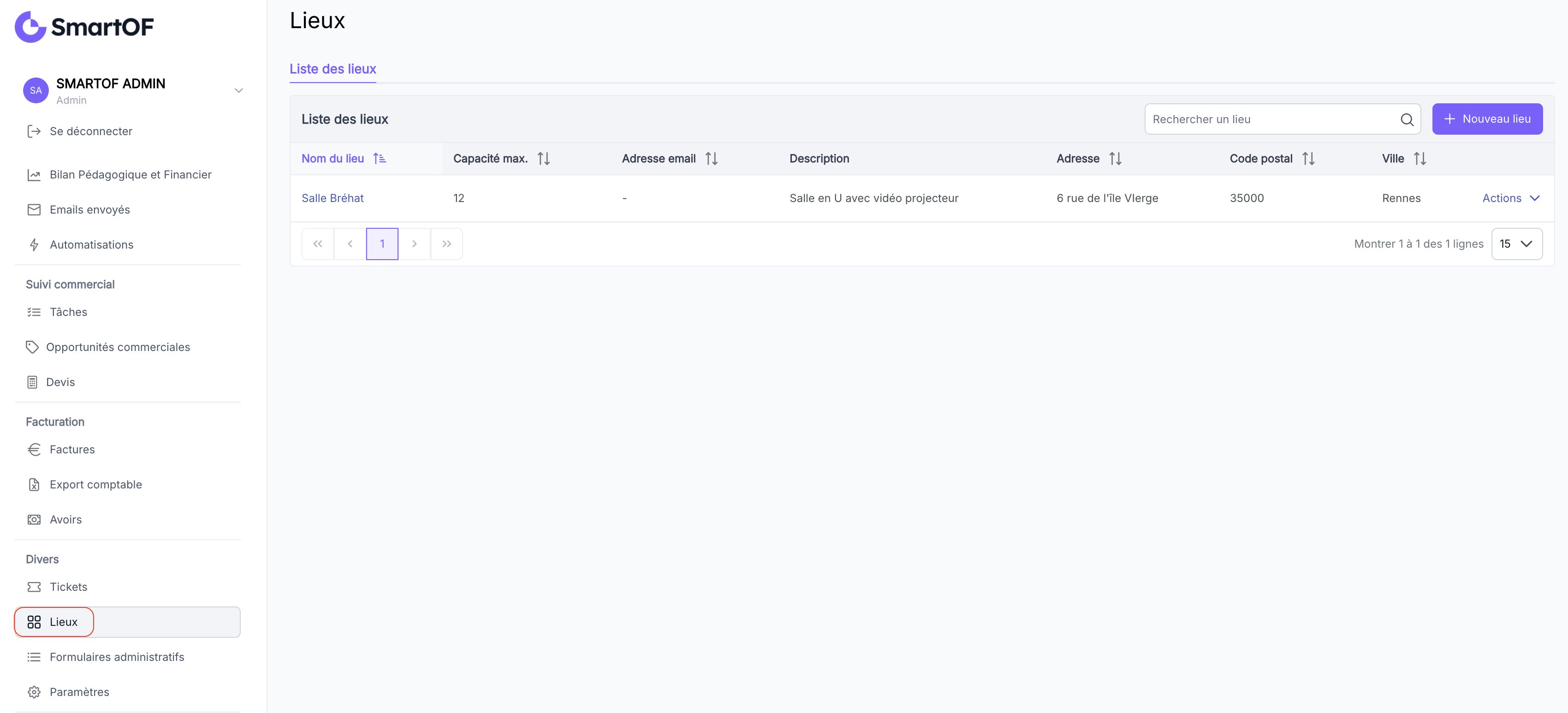Click the spreadsheet file icon for Export comptable
Image resolution: width=1568 pixels, height=713 pixels.
pyautogui.click(x=34, y=485)
